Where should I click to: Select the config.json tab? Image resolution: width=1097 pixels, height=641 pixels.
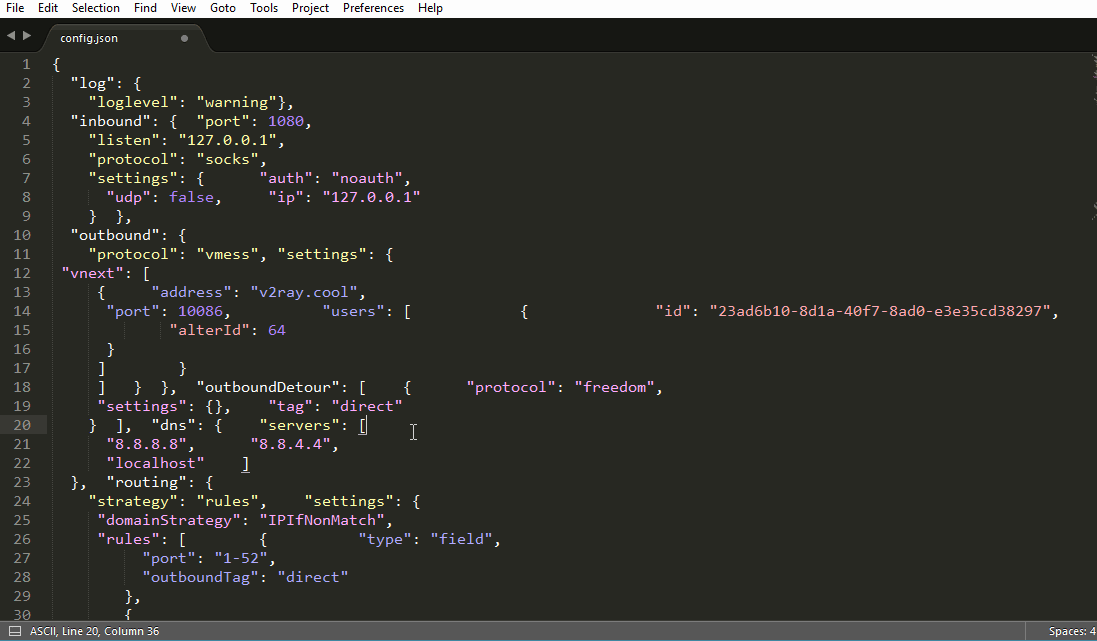[89, 39]
